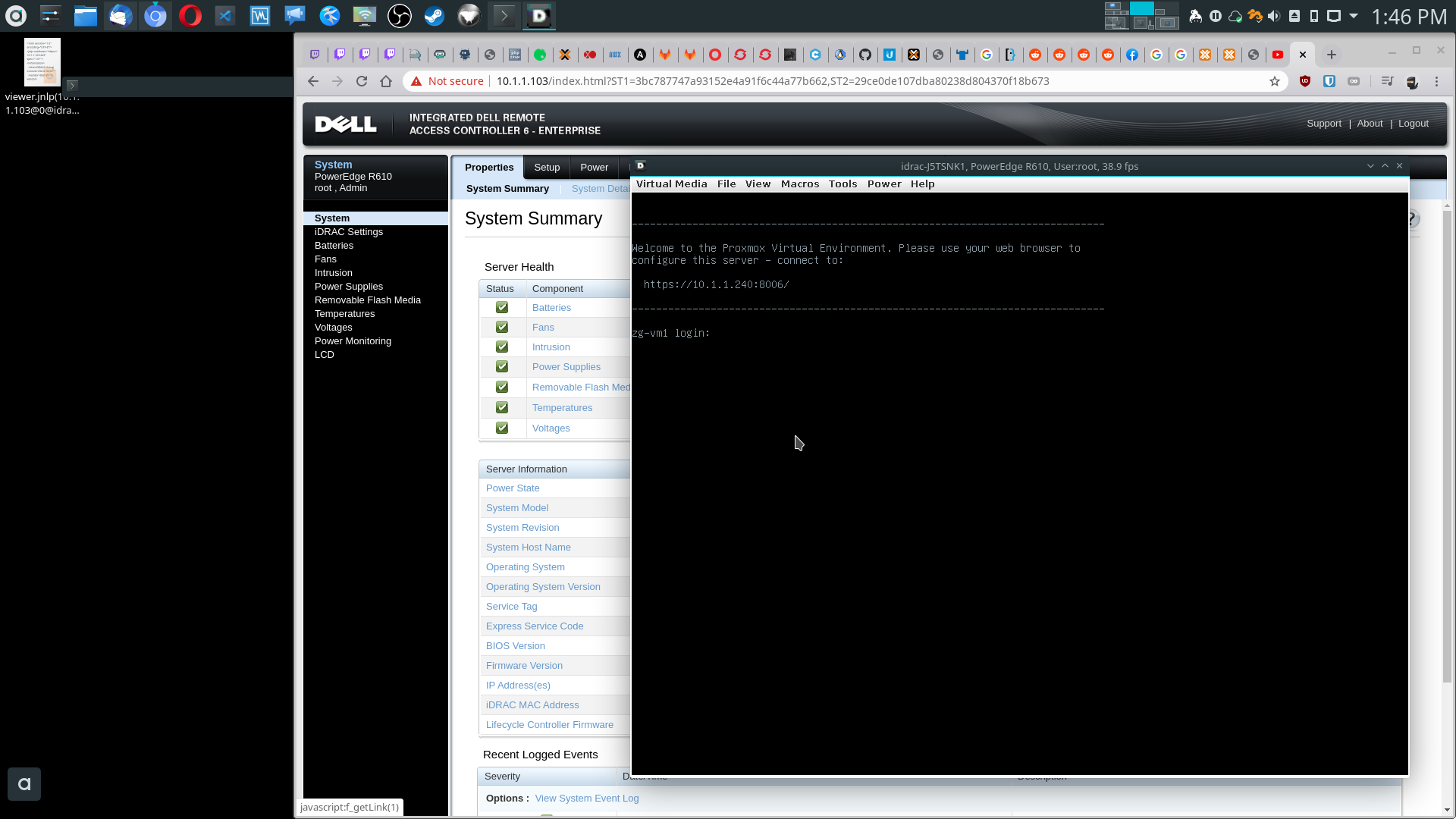Viewport: 1456px width, 819px height.
Task: Open Virtual Media menu in console viewer
Action: click(x=671, y=184)
